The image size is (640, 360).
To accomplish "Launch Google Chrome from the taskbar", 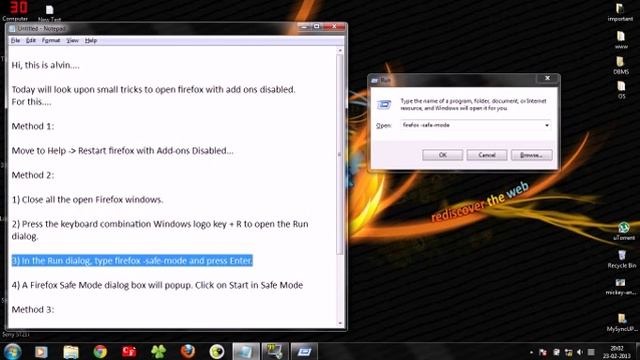I will click(100, 351).
